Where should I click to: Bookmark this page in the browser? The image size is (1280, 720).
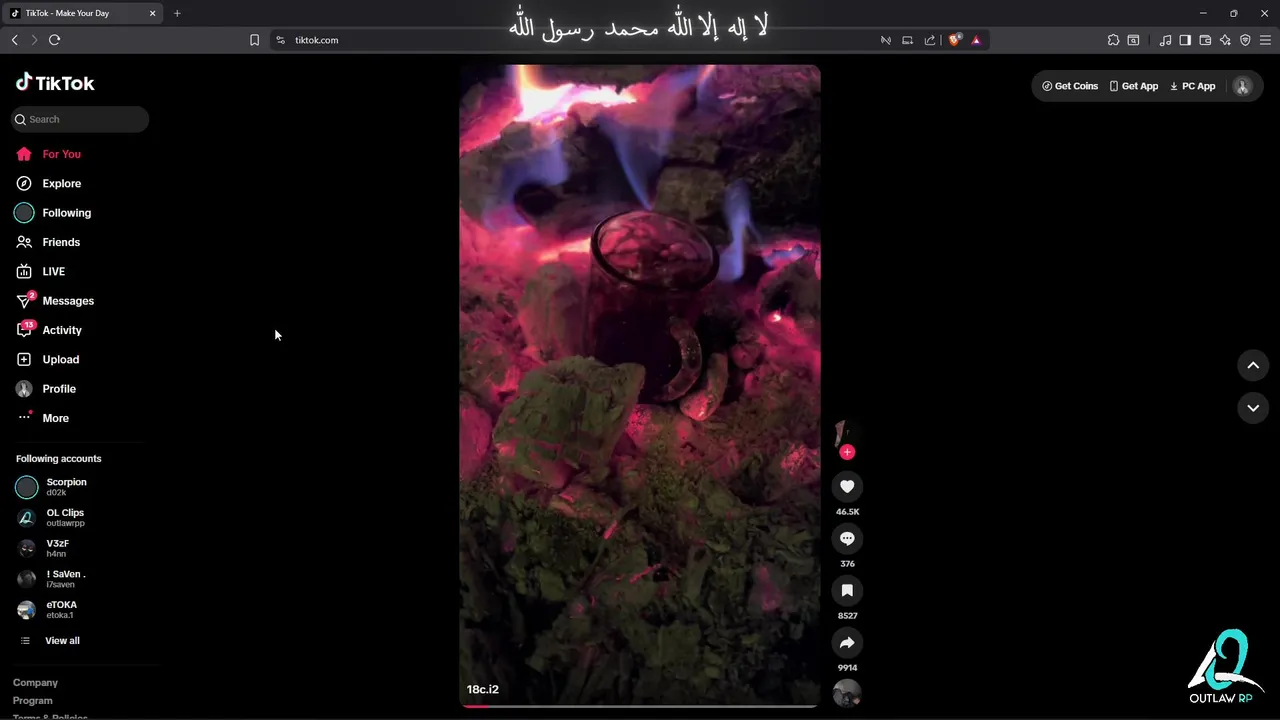point(254,40)
